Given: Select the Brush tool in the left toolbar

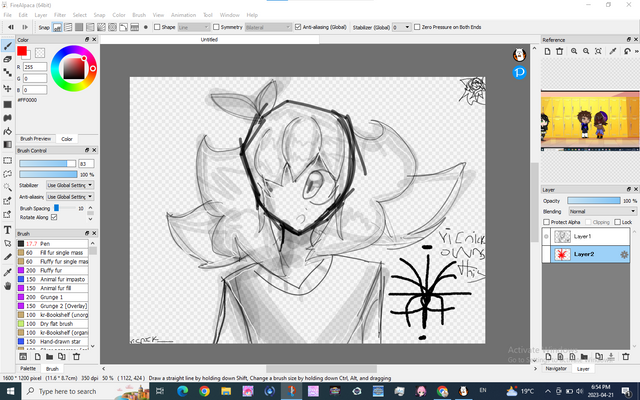Looking at the screenshot, I should tap(7, 46).
